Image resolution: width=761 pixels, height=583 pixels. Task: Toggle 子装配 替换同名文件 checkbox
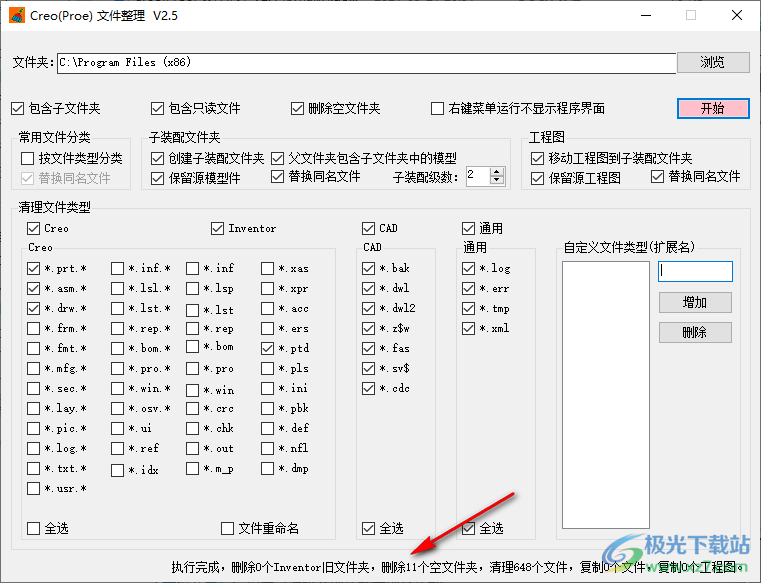click(278, 177)
